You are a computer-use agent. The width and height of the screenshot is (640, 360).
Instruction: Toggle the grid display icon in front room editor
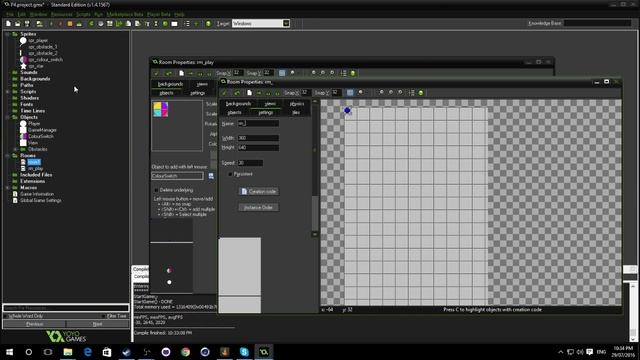point(350,93)
